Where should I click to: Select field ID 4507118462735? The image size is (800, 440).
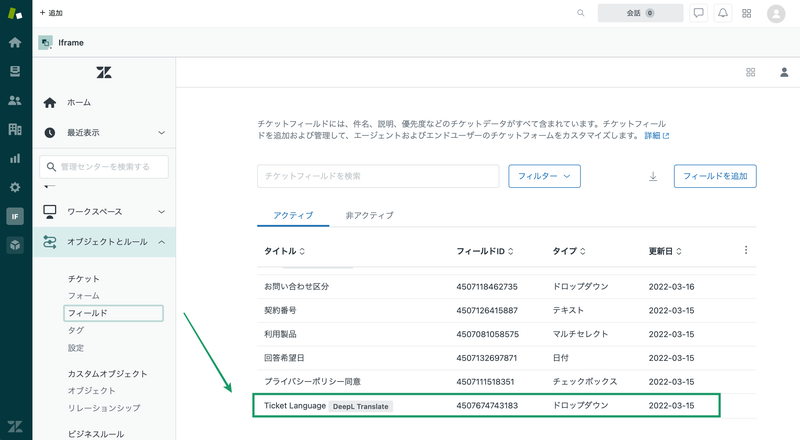pyautogui.click(x=487, y=287)
